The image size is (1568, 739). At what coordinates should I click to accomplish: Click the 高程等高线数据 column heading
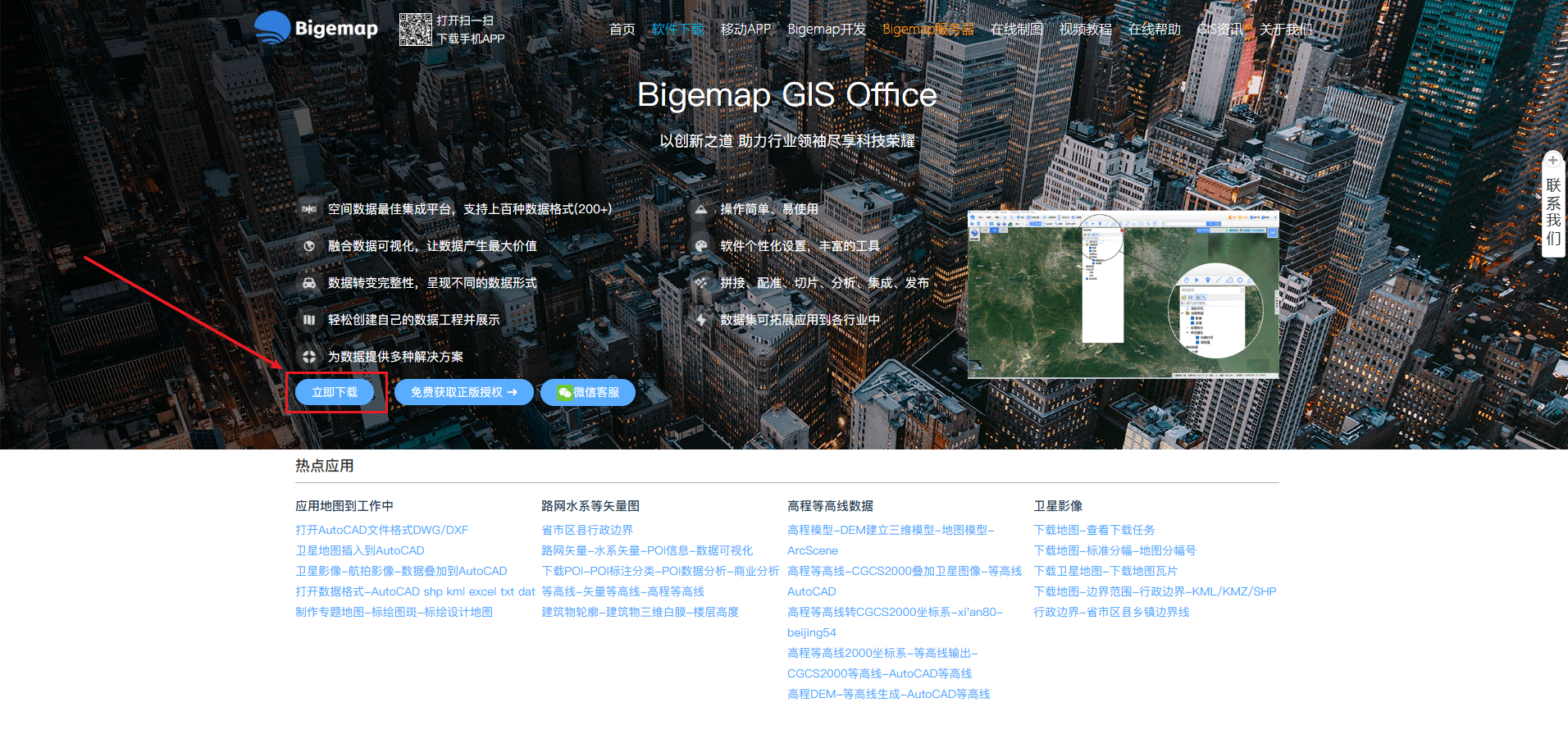[x=830, y=506]
